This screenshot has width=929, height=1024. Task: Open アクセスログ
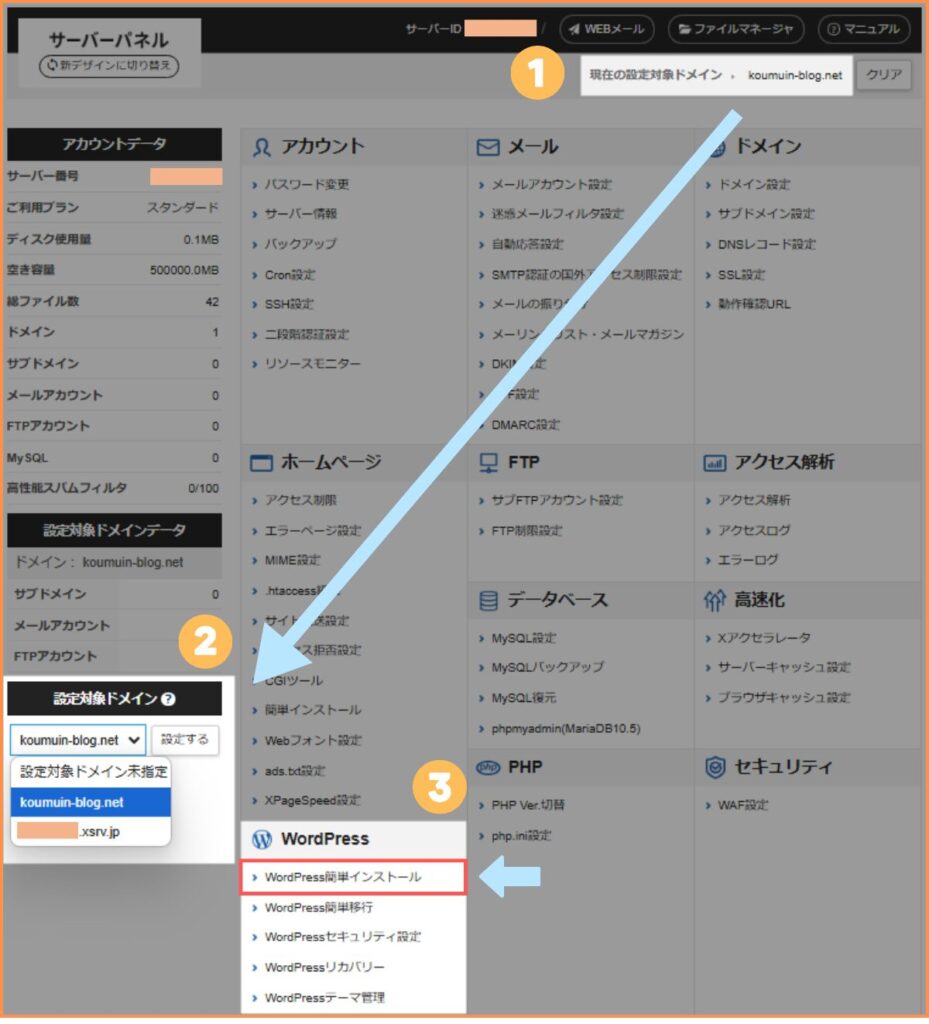pos(754,530)
